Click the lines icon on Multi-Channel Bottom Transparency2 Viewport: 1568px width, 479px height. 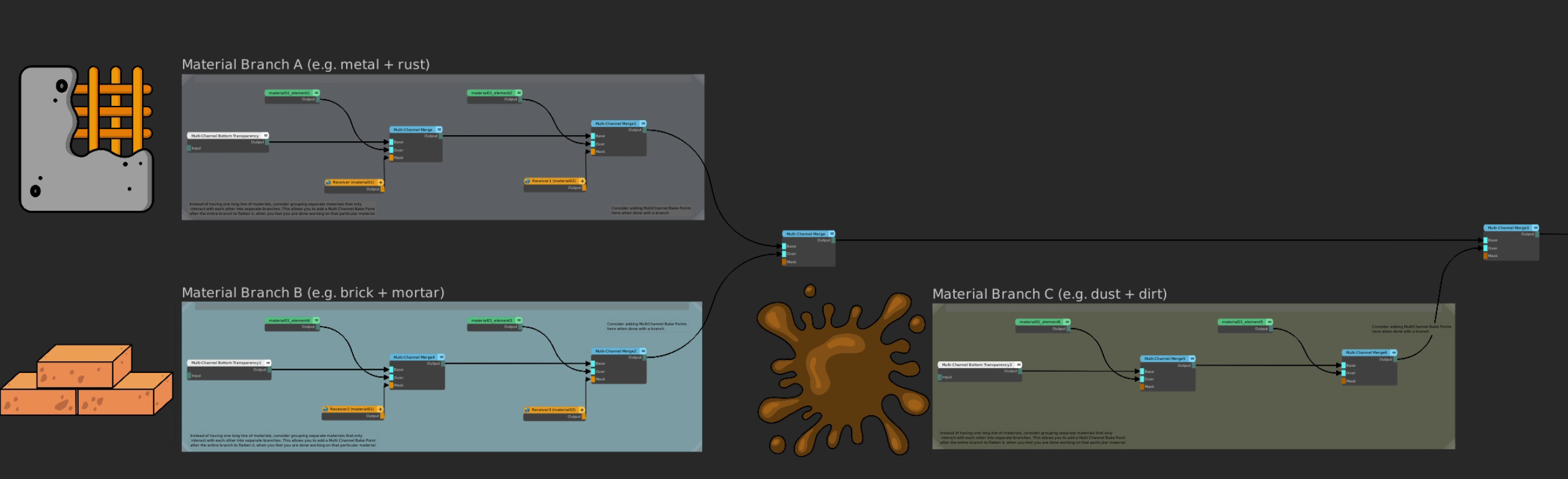click(1018, 365)
